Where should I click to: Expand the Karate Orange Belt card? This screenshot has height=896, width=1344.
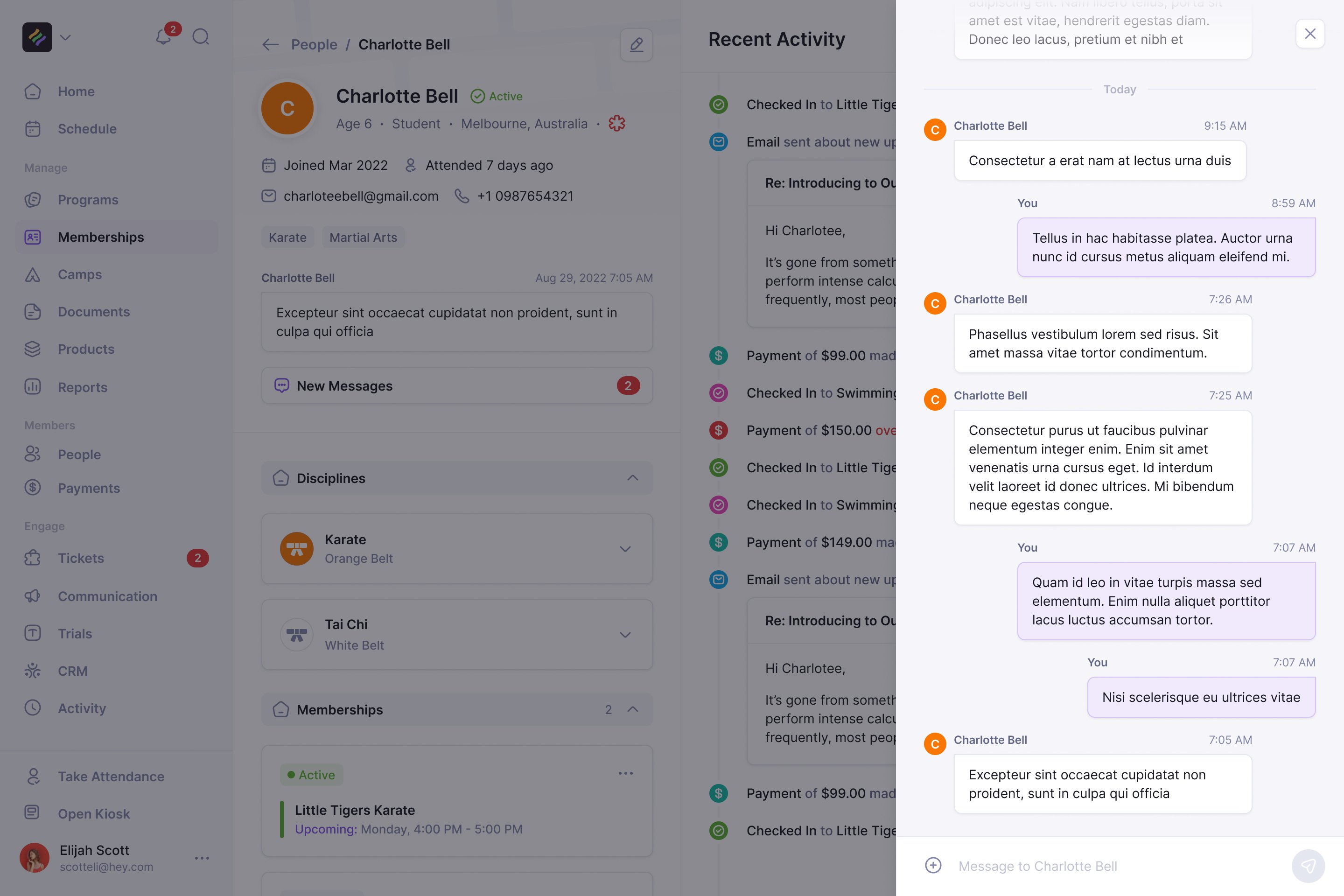coord(625,549)
